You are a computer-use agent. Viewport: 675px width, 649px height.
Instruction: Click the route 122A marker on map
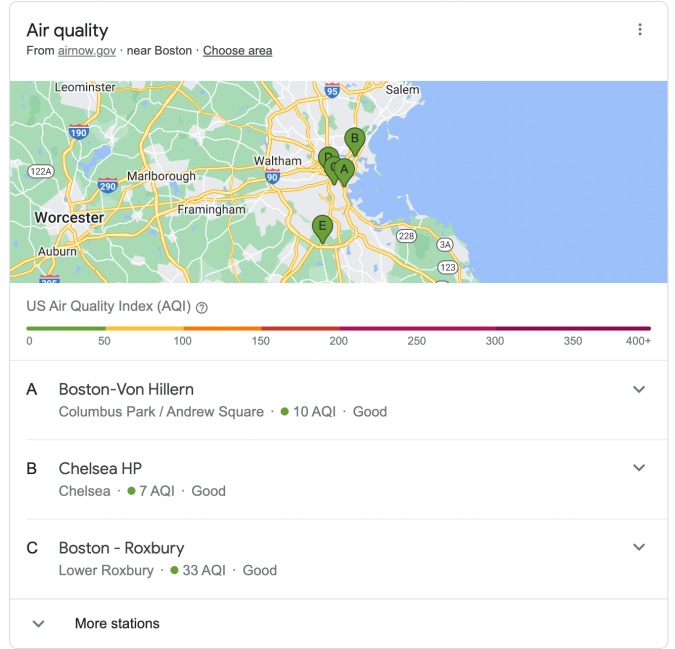[x=41, y=171]
